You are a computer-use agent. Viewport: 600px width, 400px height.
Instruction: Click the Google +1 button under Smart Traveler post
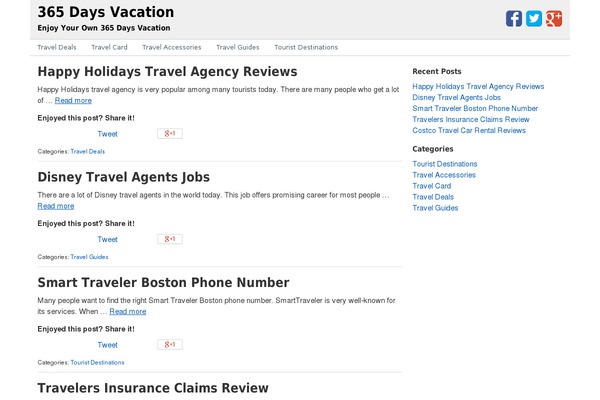pos(170,344)
